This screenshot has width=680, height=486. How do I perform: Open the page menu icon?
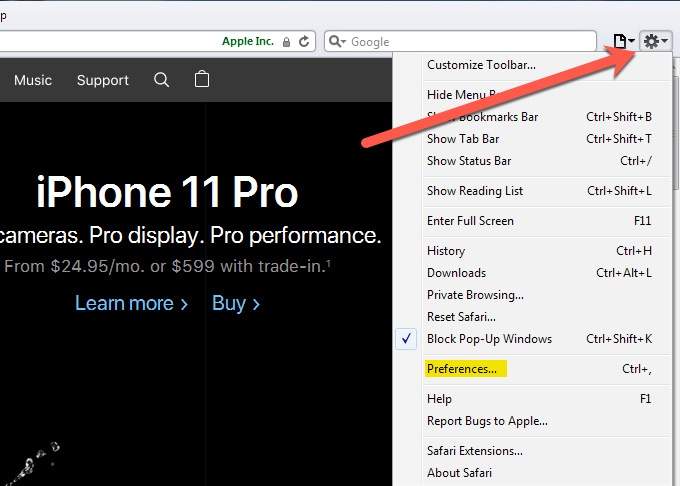(624, 42)
